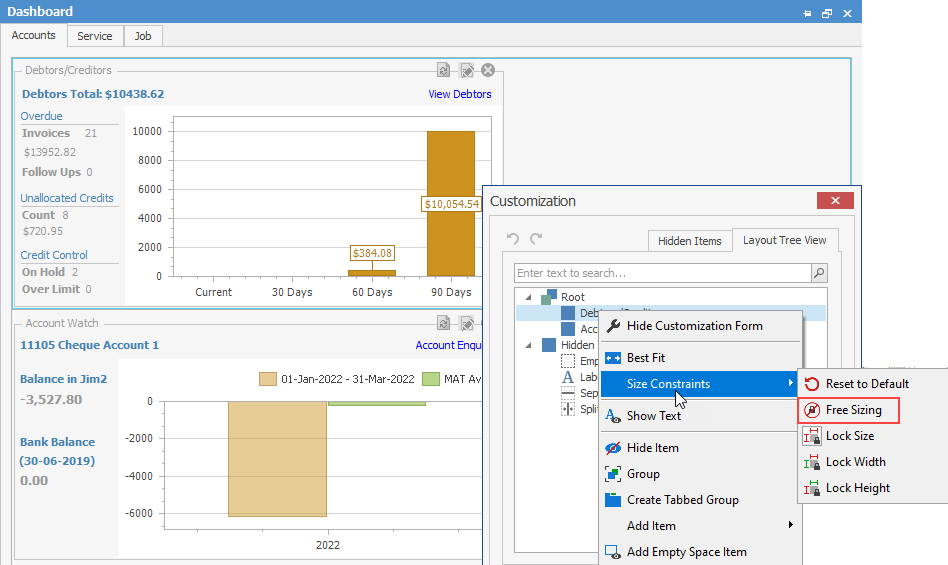Click the Enter text to search field
The width and height of the screenshot is (948, 565).
660,273
